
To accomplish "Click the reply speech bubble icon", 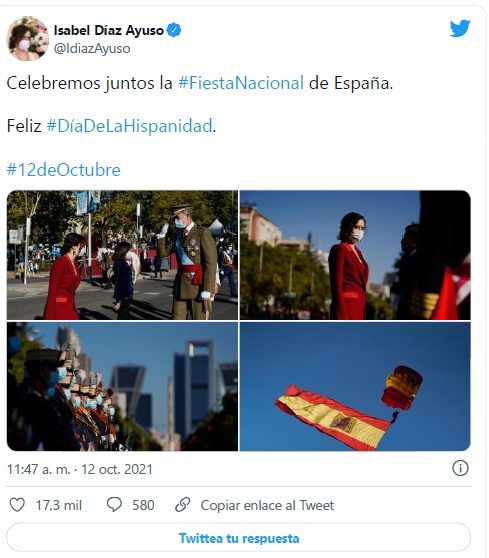I will click(x=114, y=505).
